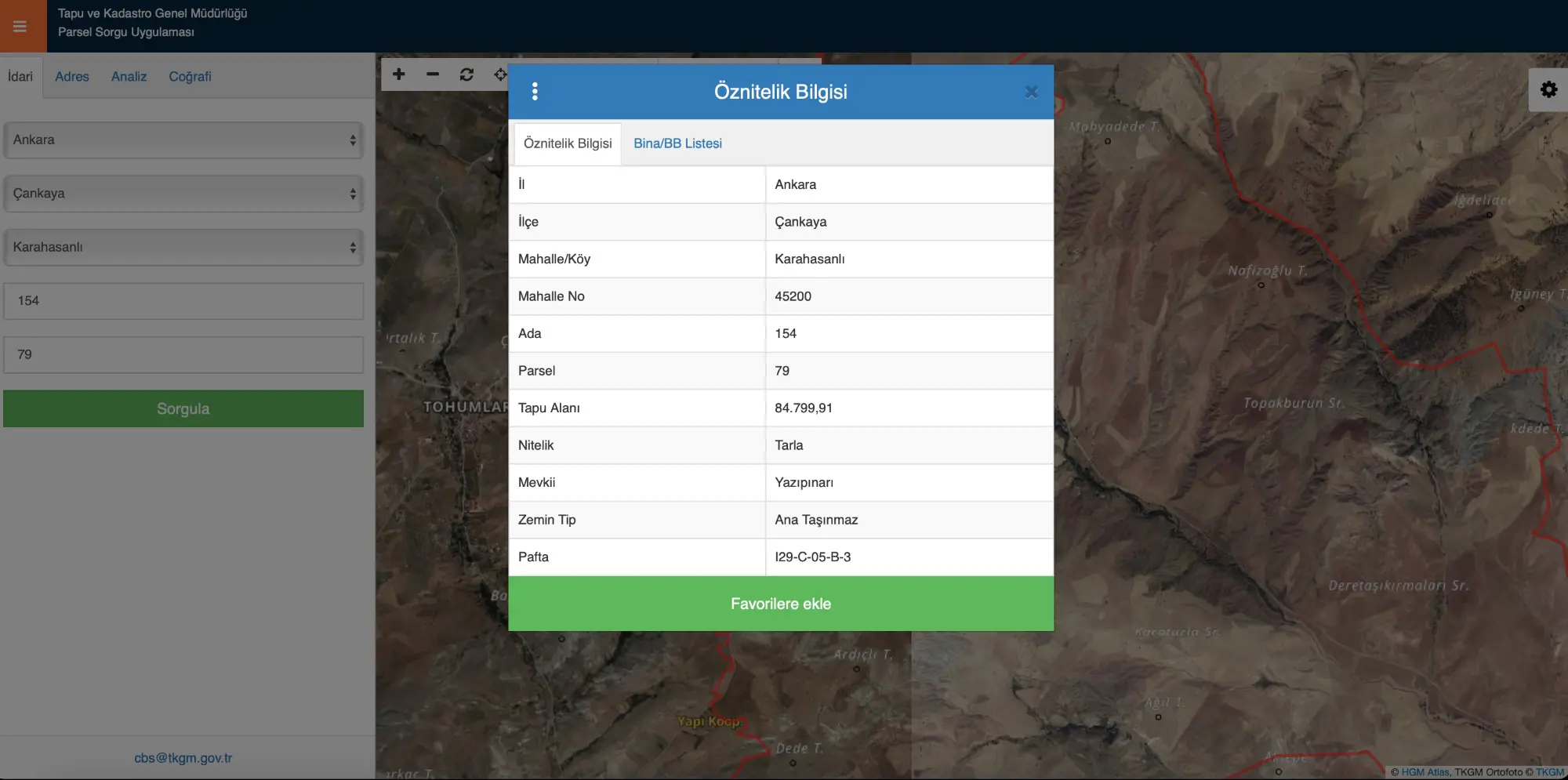
Task: Select the Pafta value I29-C-05-B-3
Action: pos(812,557)
